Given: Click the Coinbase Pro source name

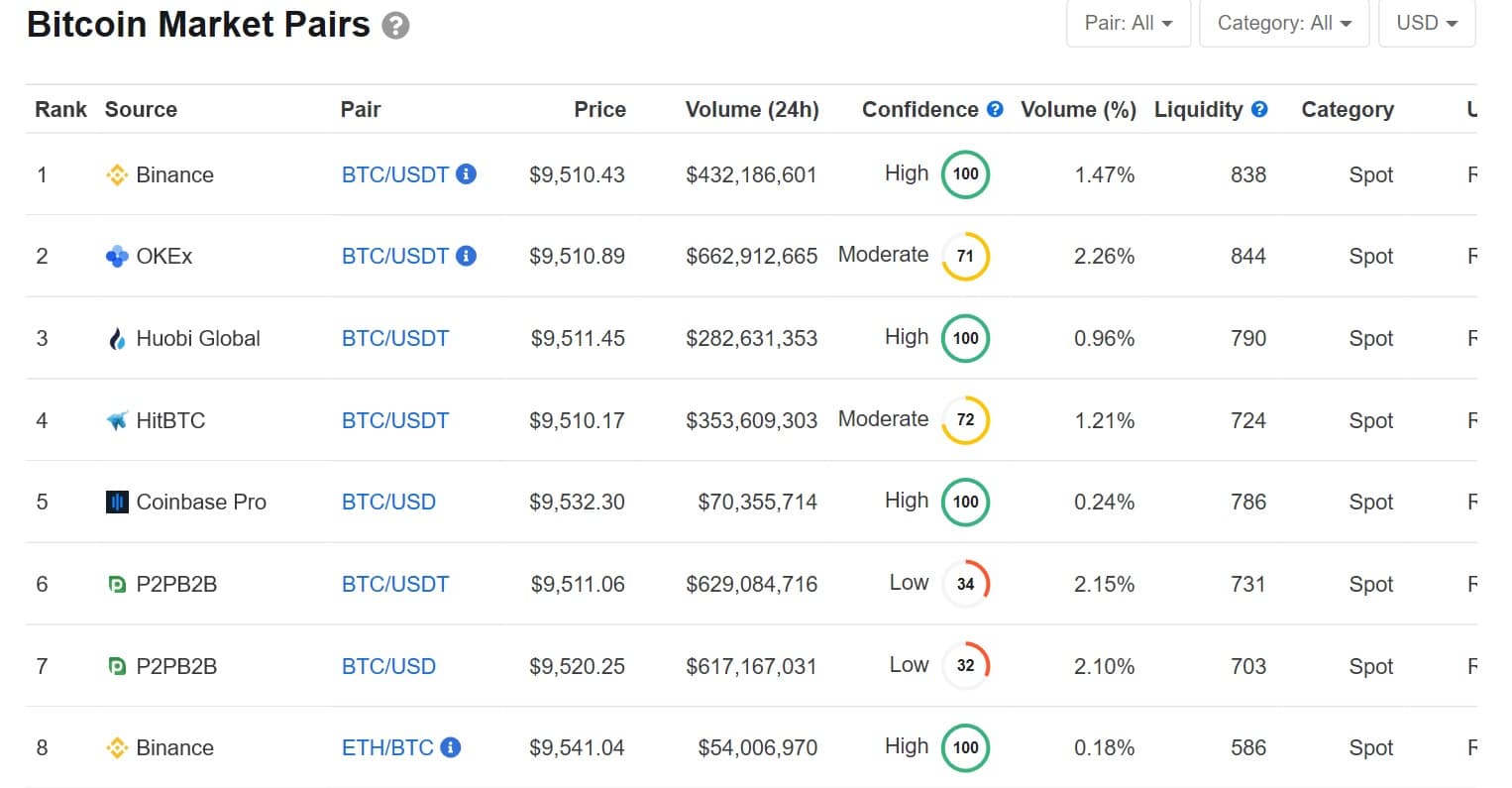Looking at the screenshot, I should (201, 503).
